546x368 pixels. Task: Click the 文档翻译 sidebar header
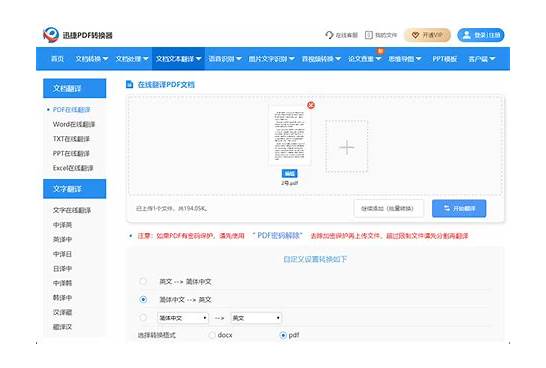point(75,88)
